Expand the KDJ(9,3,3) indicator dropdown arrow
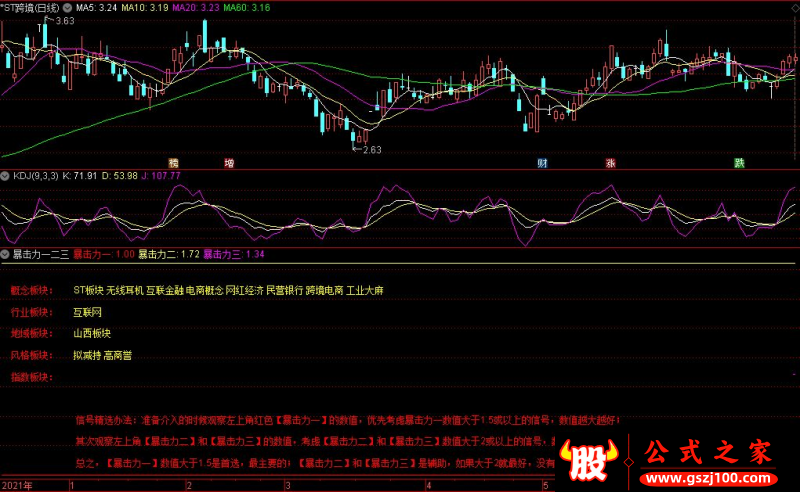 (5, 176)
